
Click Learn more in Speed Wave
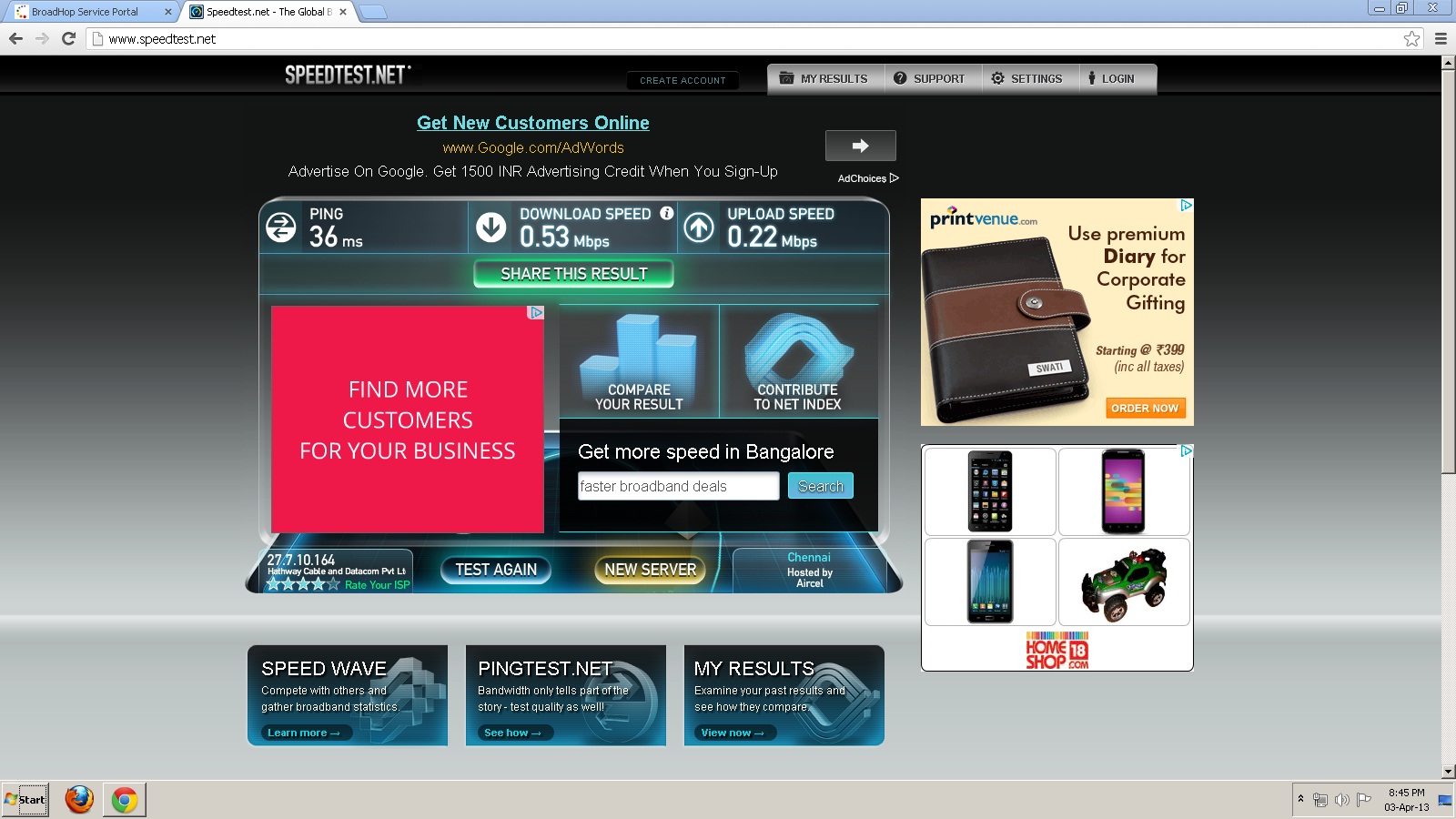point(306,733)
